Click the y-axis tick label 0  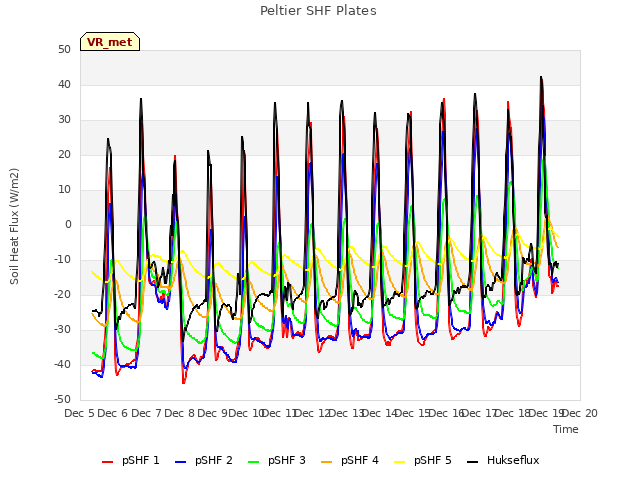pyautogui.click(x=68, y=224)
